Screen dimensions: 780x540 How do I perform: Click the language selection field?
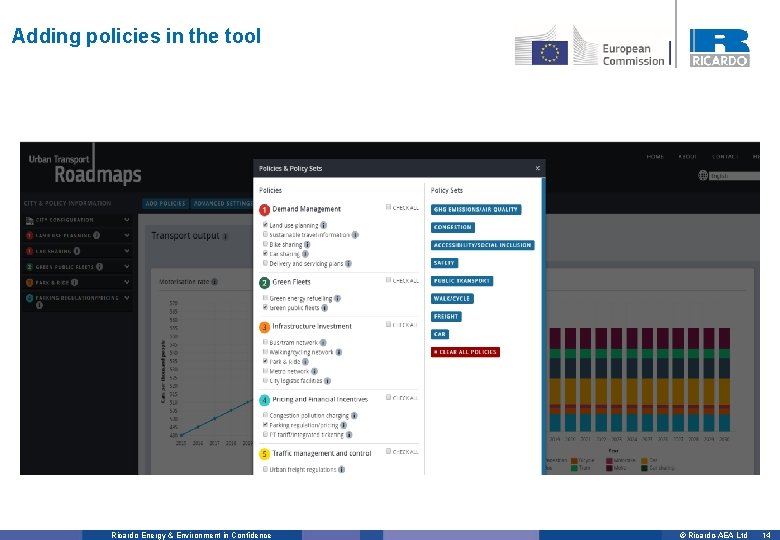point(734,176)
